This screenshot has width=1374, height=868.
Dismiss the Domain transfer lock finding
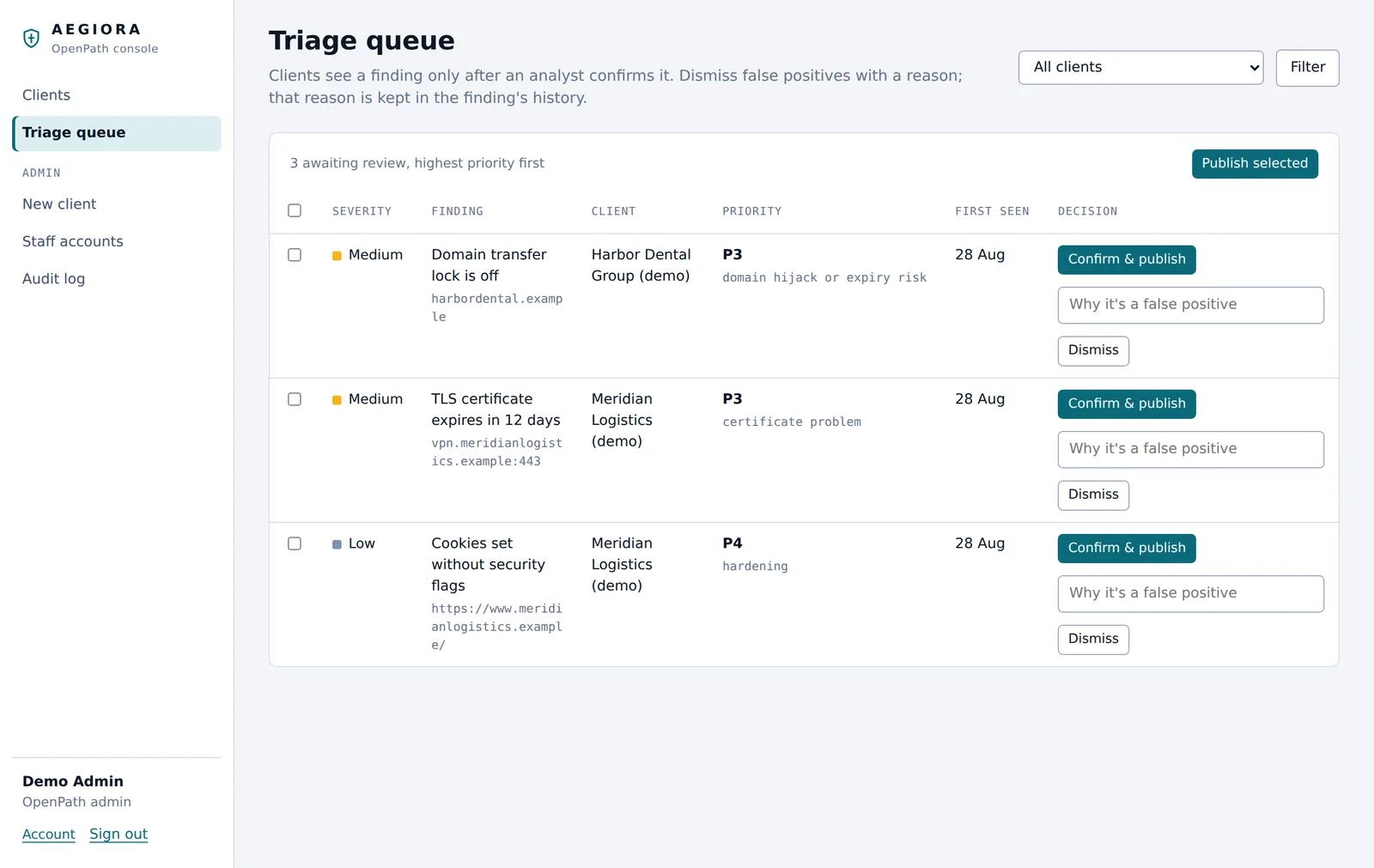click(1093, 350)
